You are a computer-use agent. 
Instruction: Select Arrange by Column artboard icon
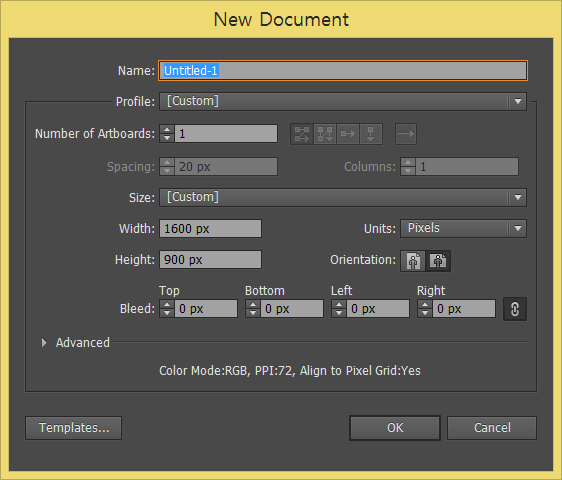click(371, 134)
